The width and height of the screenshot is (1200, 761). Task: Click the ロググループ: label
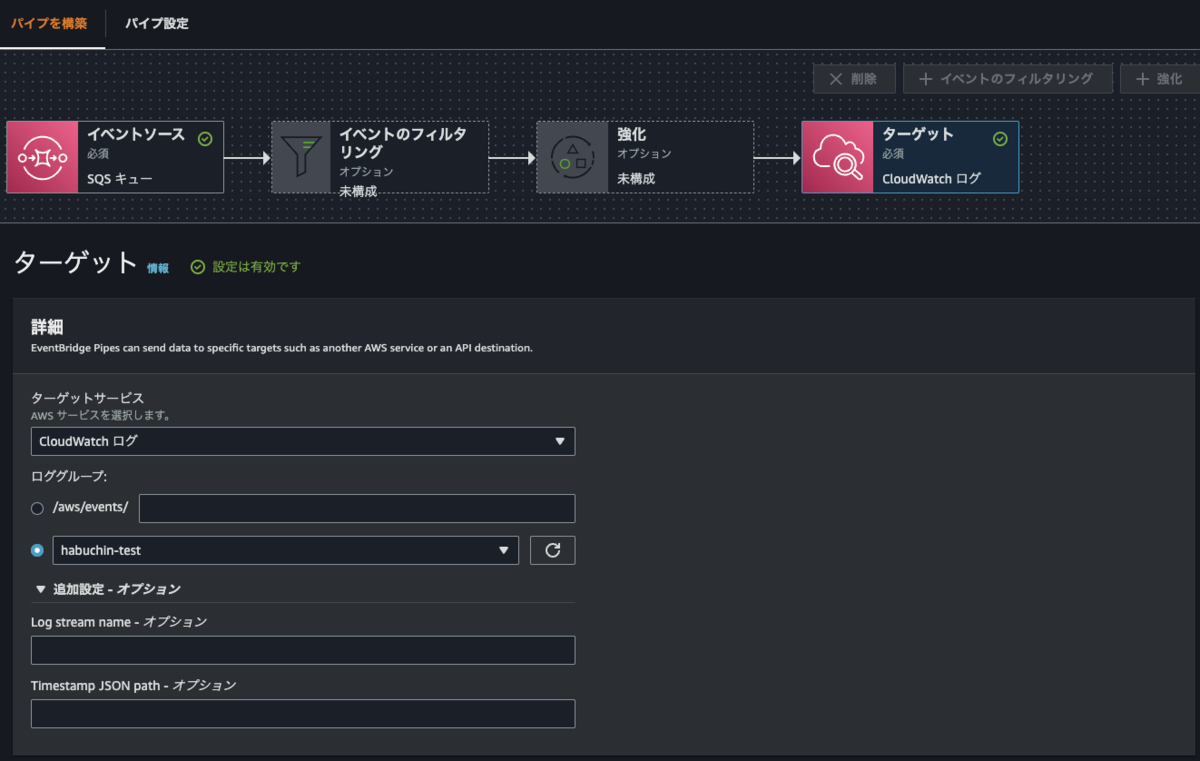[69, 476]
